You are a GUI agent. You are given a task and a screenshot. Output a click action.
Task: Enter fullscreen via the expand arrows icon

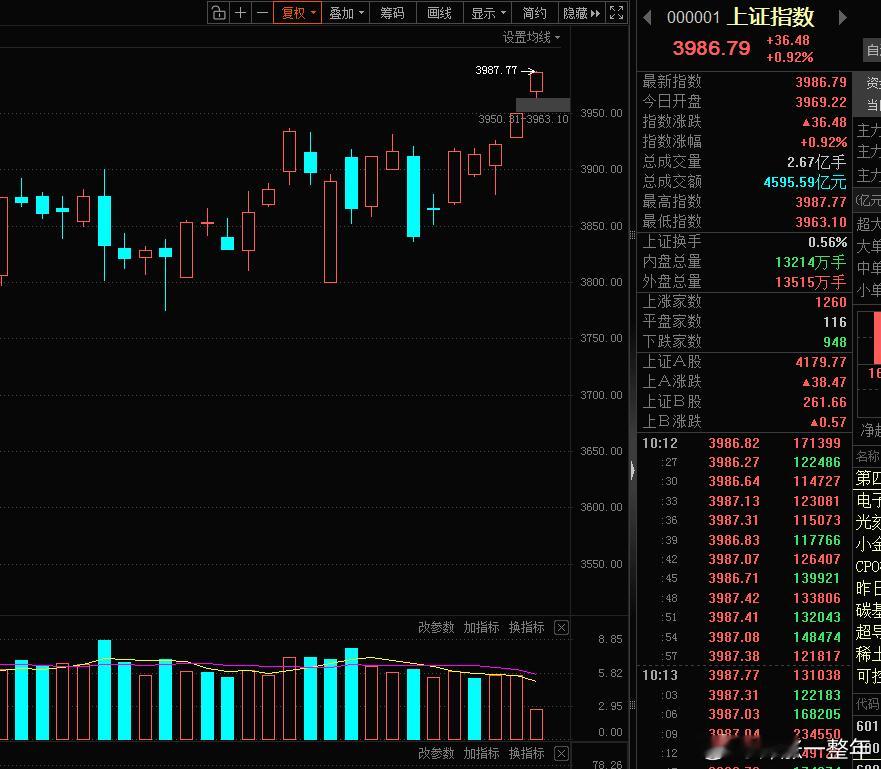tap(617, 13)
